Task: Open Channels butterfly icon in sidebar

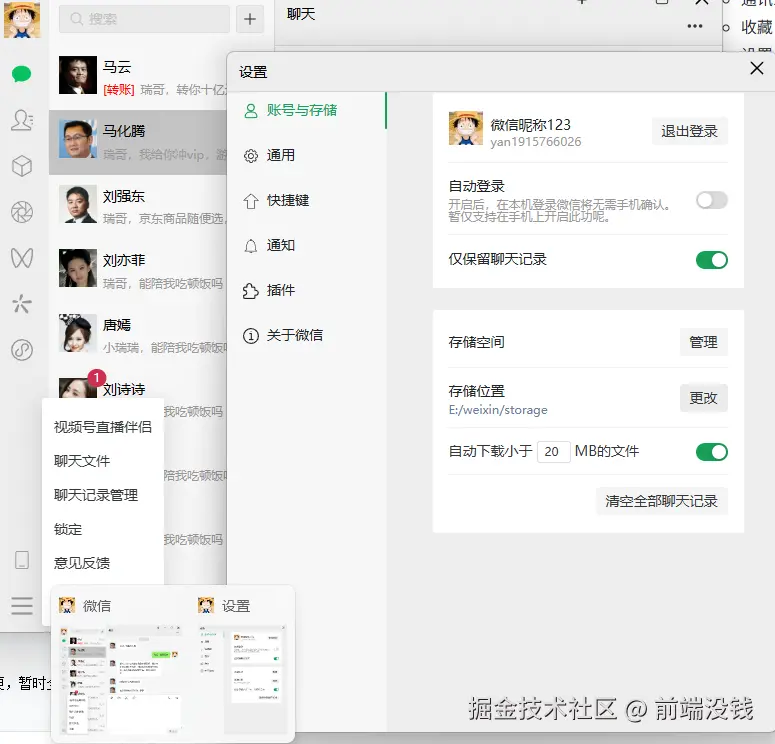Action: pyautogui.click(x=22, y=258)
